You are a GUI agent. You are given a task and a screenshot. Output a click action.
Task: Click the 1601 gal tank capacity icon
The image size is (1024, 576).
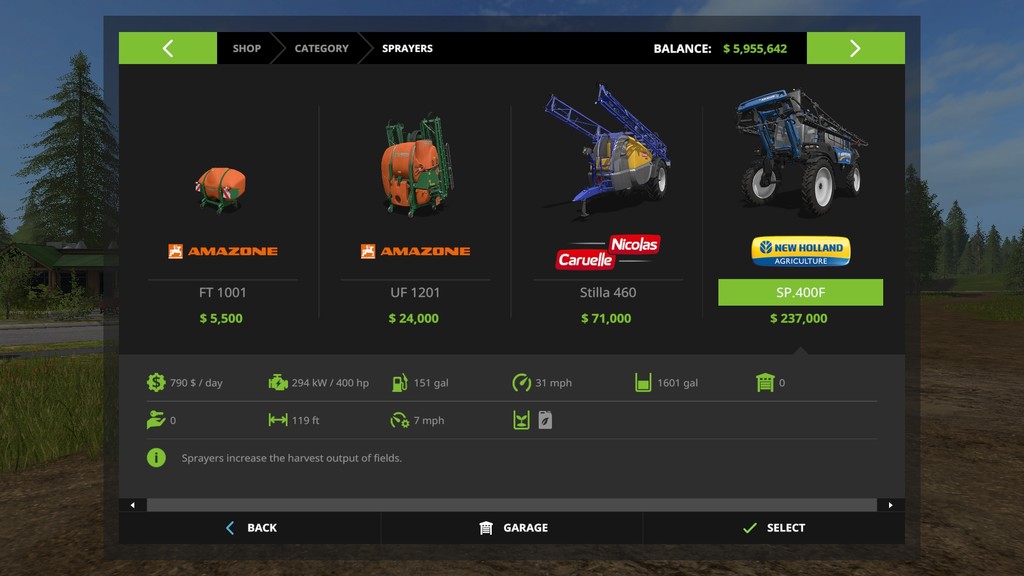643,383
